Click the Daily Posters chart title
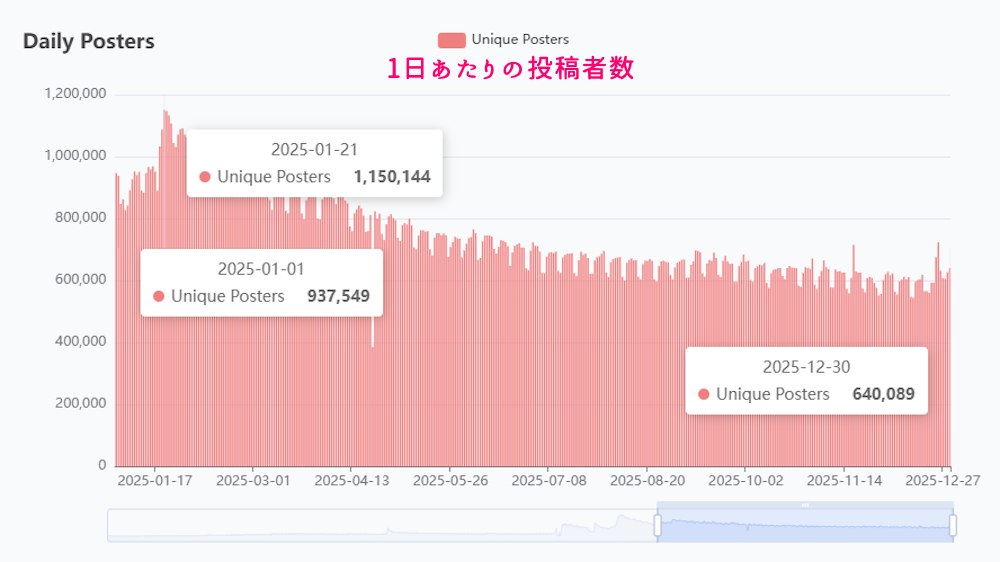 point(89,42)
